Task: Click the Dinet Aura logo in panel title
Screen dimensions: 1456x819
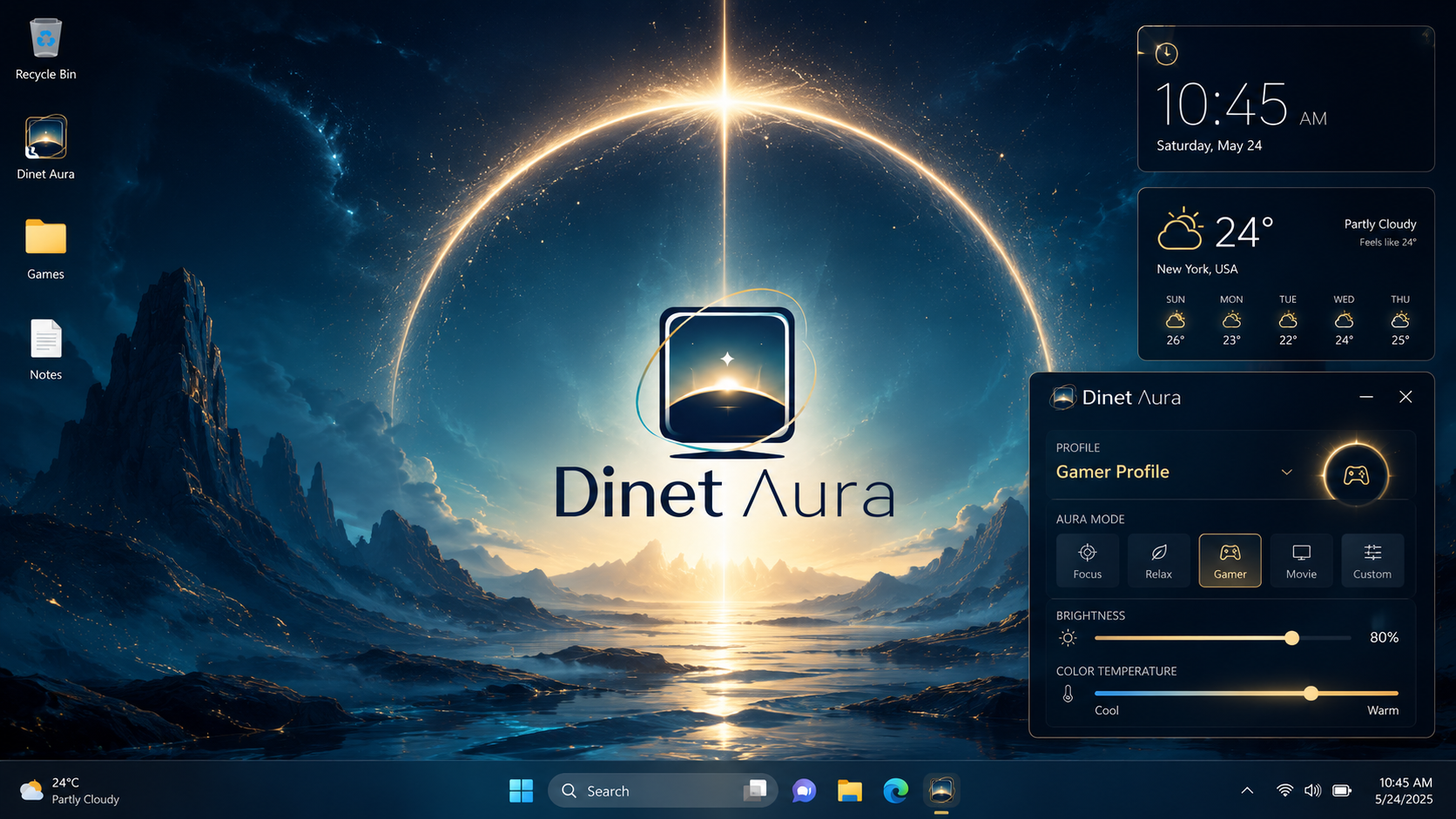Action: coord(1063,398)
